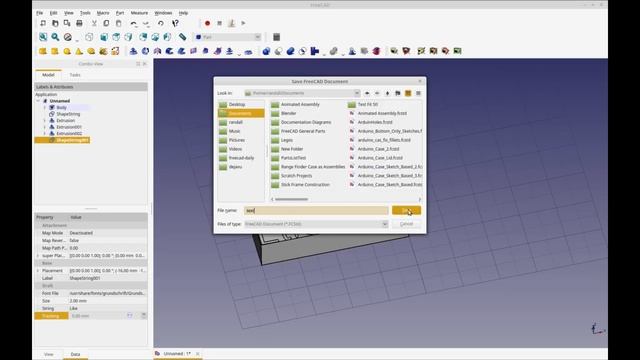640x360 pixels.
Task: Click the What's This help pointer icon
Action: point(176,23)
